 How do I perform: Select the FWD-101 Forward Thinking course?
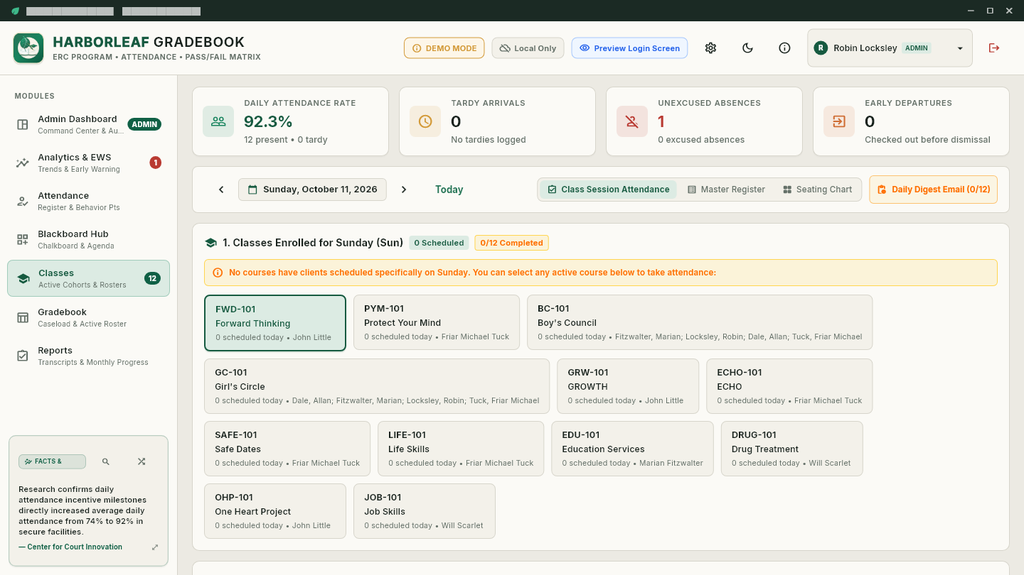[x=275, y=323]
